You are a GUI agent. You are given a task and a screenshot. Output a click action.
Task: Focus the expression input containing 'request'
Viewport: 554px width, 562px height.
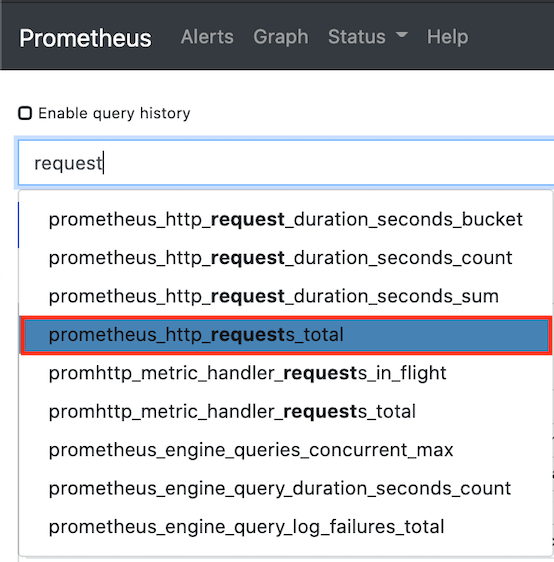(x=286, y=163)
